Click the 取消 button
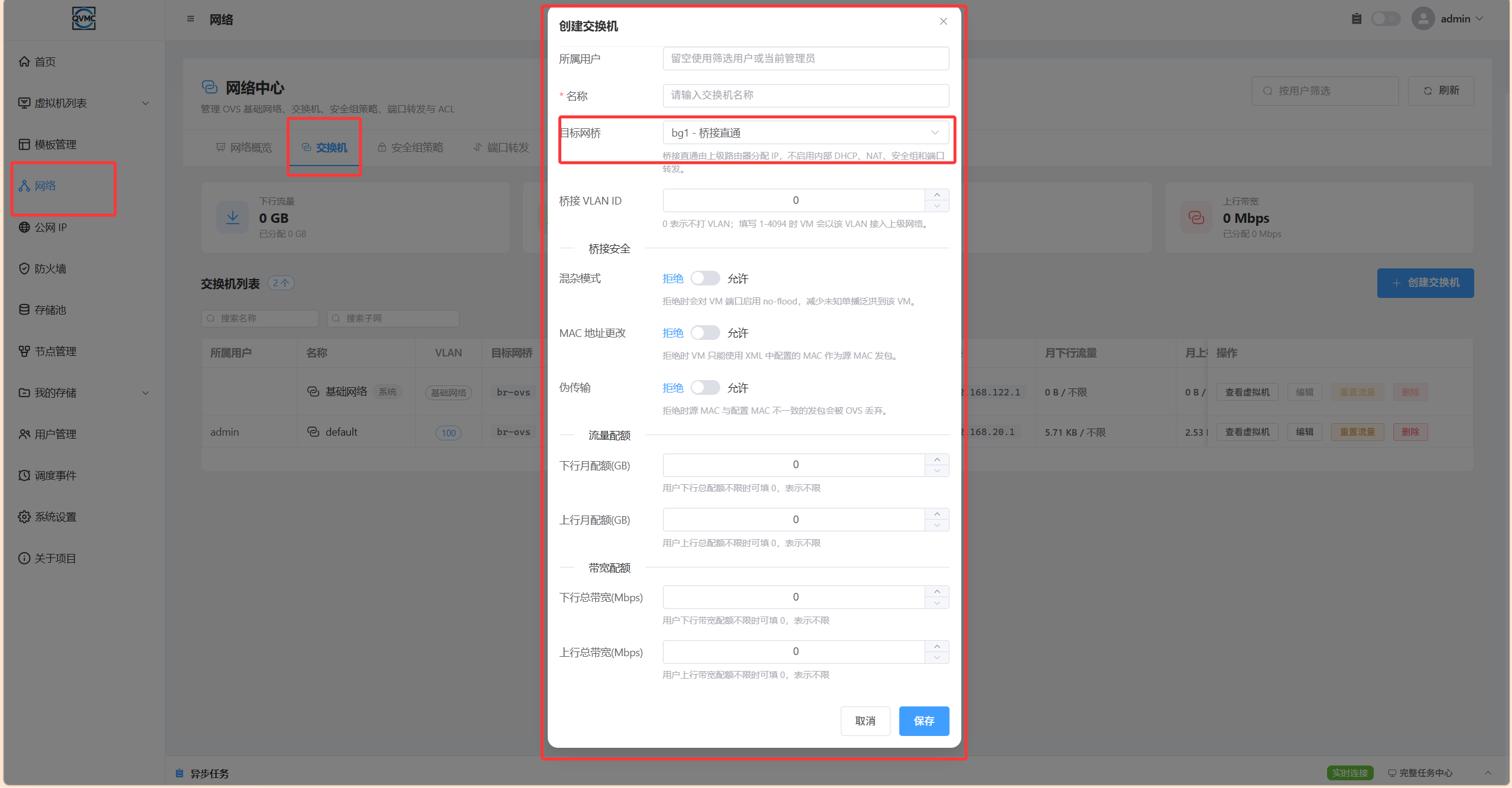The height and width of the screenshot is (788, 1512). (865, 721)
